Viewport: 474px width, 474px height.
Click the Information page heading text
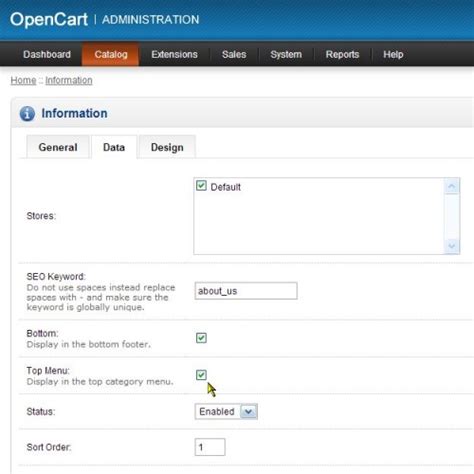point(74,113)
